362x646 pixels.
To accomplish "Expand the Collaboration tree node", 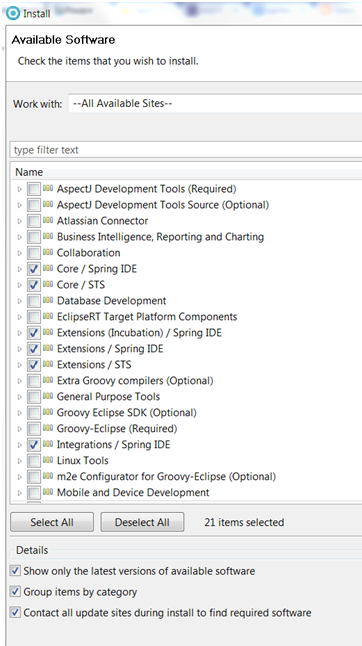I will click(x=19, y=253).
